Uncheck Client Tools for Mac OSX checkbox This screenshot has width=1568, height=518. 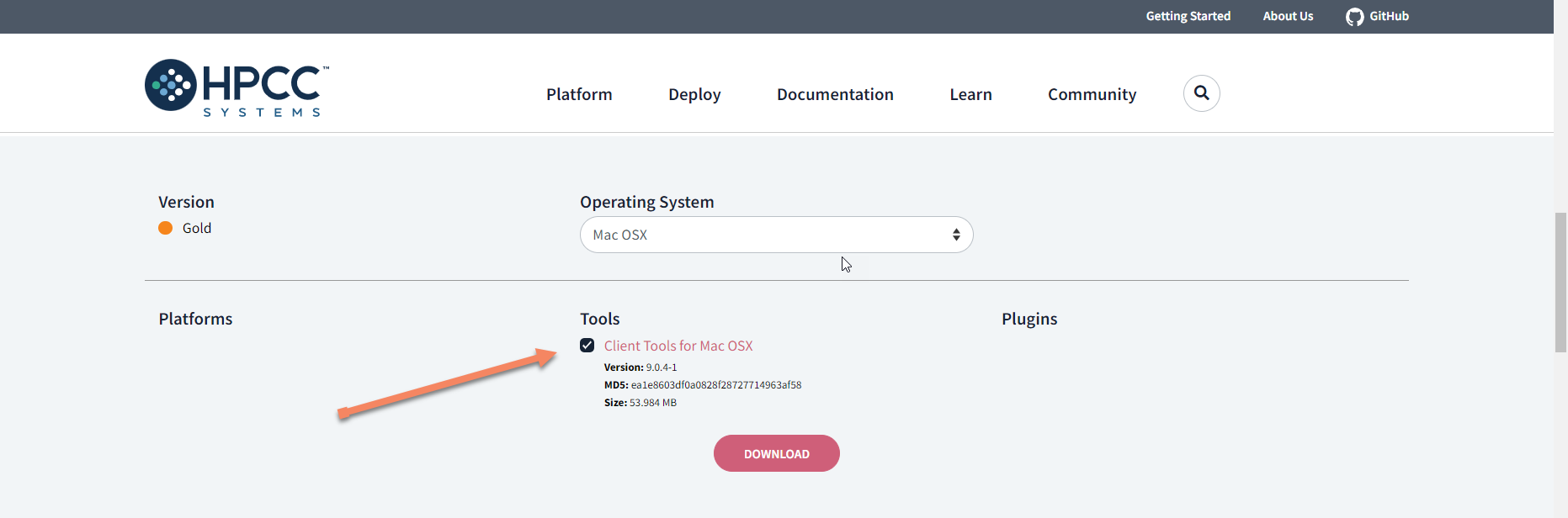(587, 346)
